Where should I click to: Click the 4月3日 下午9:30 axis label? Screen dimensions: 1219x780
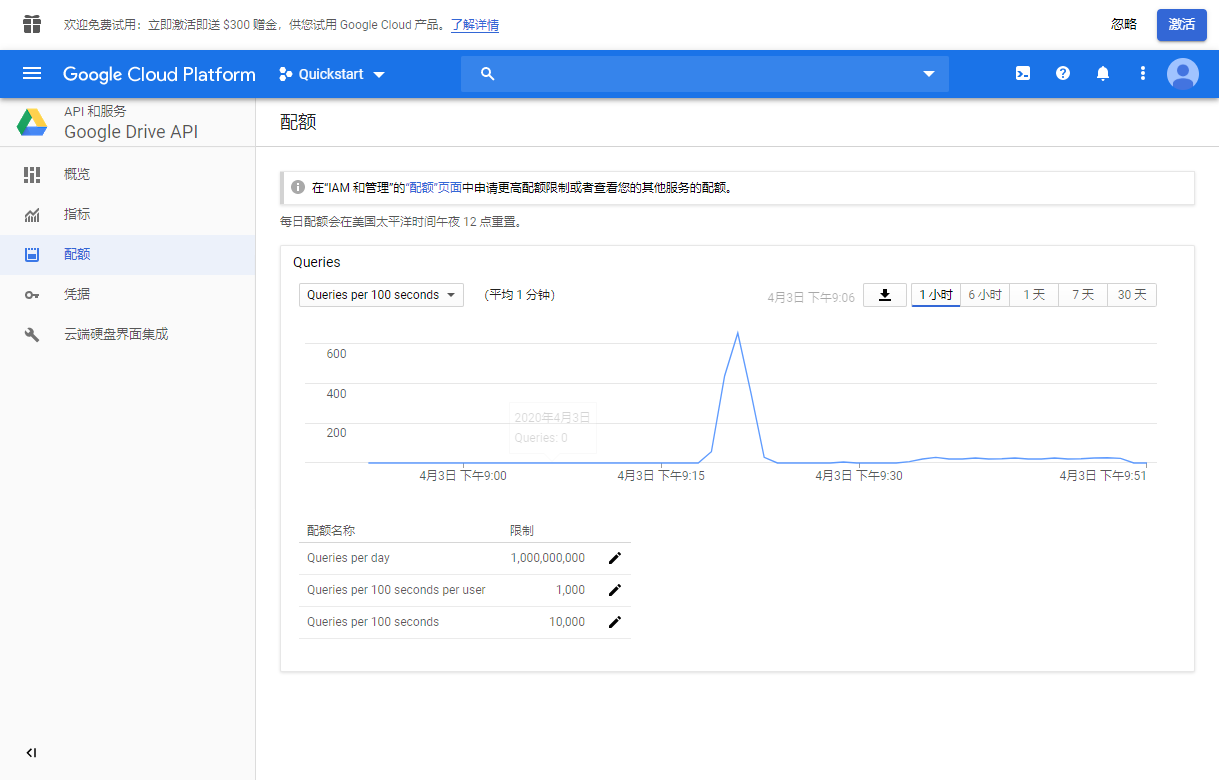click(x=859, y=476)
